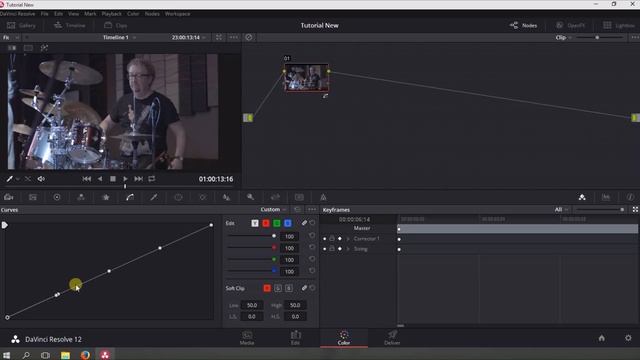Toggle loop playback
This screenshot has width=640, height=360.
(151, 179)
